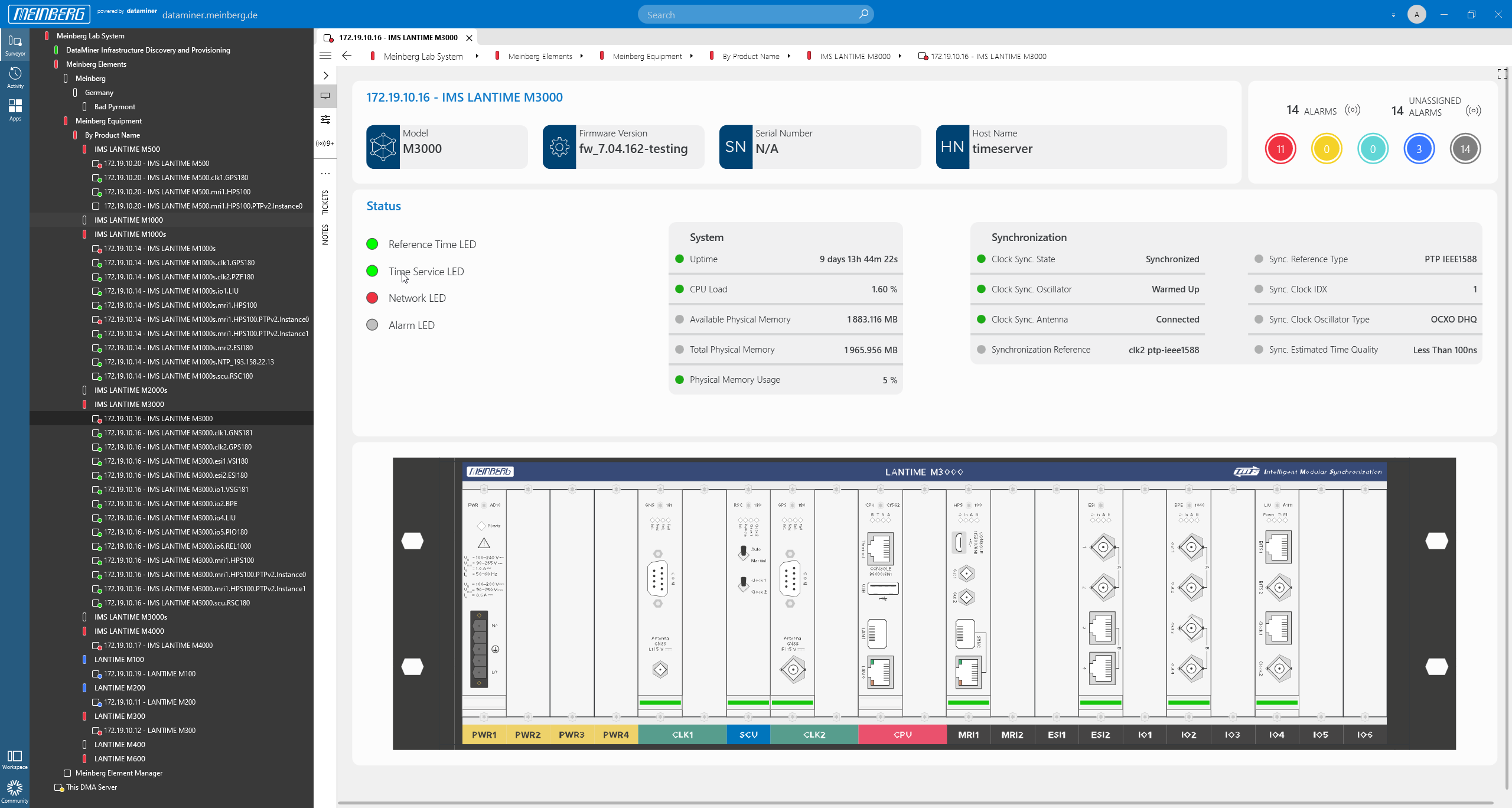The image size is (1512, 808).
Task: Click the CLK1 slot label on chassis
Action: click(682, 735)
